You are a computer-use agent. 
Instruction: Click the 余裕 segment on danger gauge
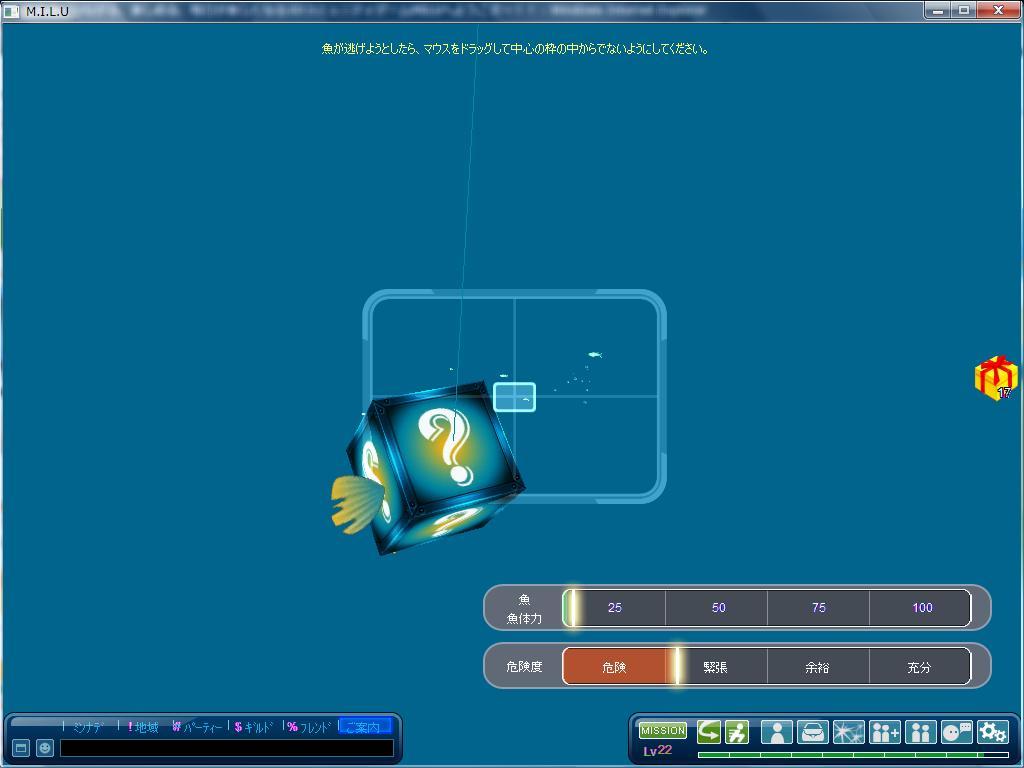pos(818,667)
